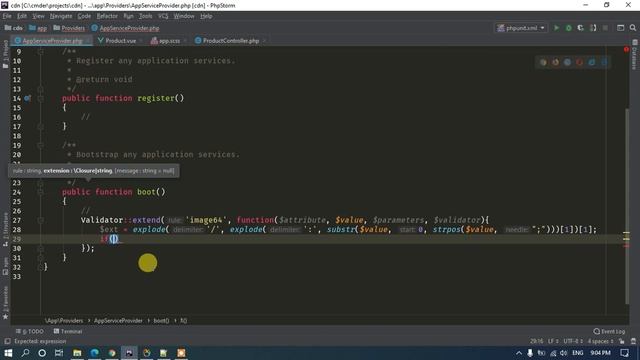640x360 pixels.
Task: Click the app folder breadcrumb
Action: [x=38, y=28]
